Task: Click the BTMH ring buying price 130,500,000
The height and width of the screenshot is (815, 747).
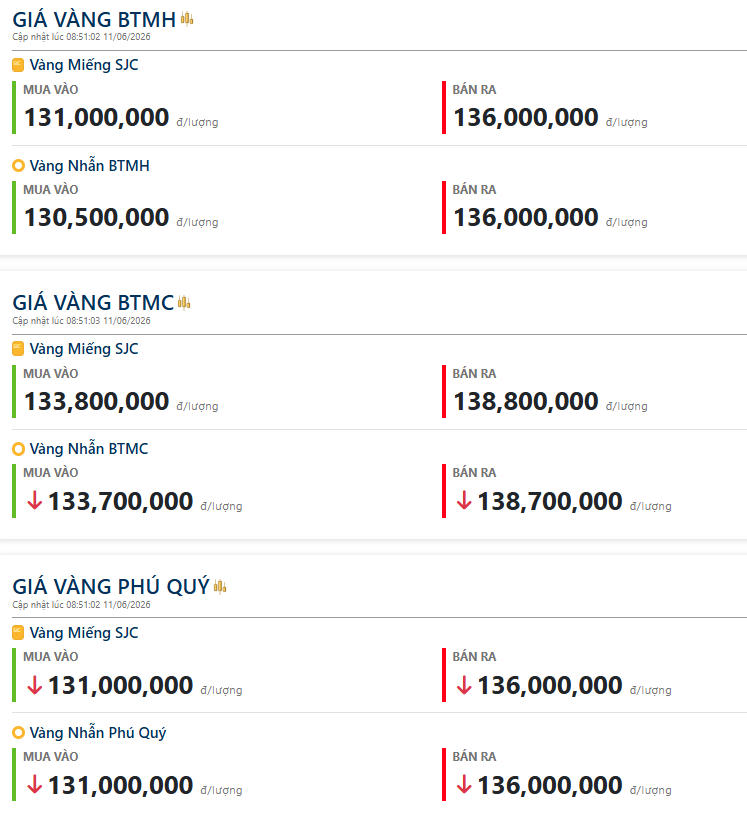Action: coord(97,217)
